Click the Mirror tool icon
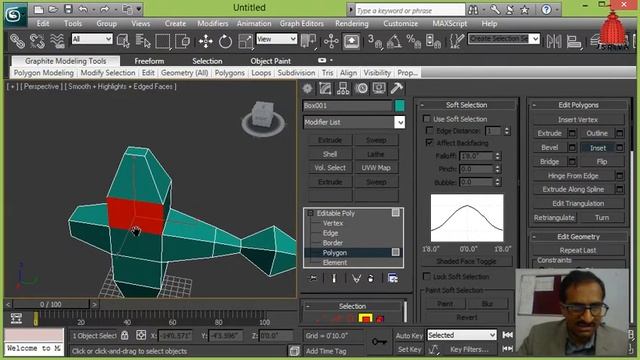 (x=554, y=41)
